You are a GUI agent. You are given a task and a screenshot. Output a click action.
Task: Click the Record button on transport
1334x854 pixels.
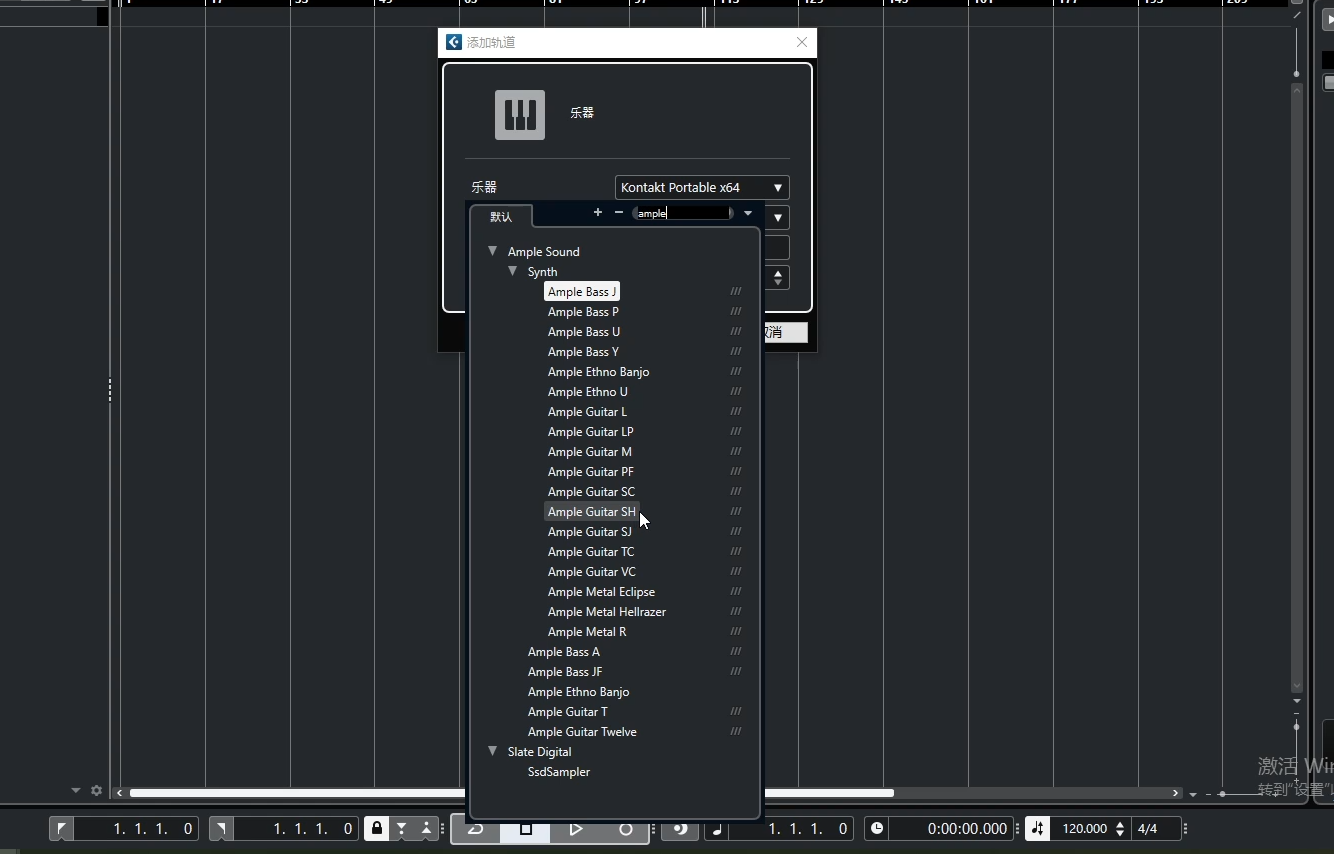pos(625,828)
